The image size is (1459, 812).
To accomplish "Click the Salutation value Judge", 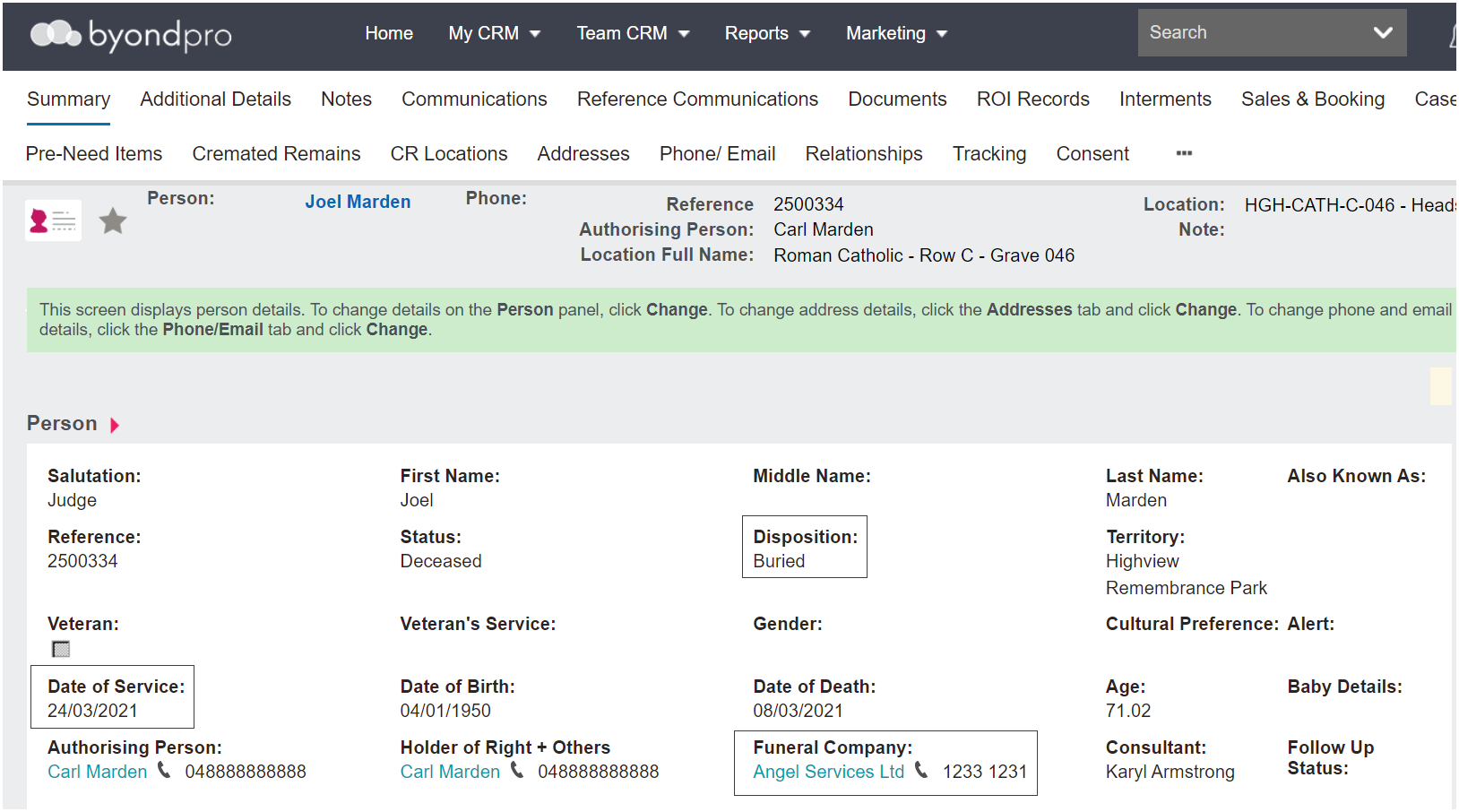I will click(x=72, y=500).
